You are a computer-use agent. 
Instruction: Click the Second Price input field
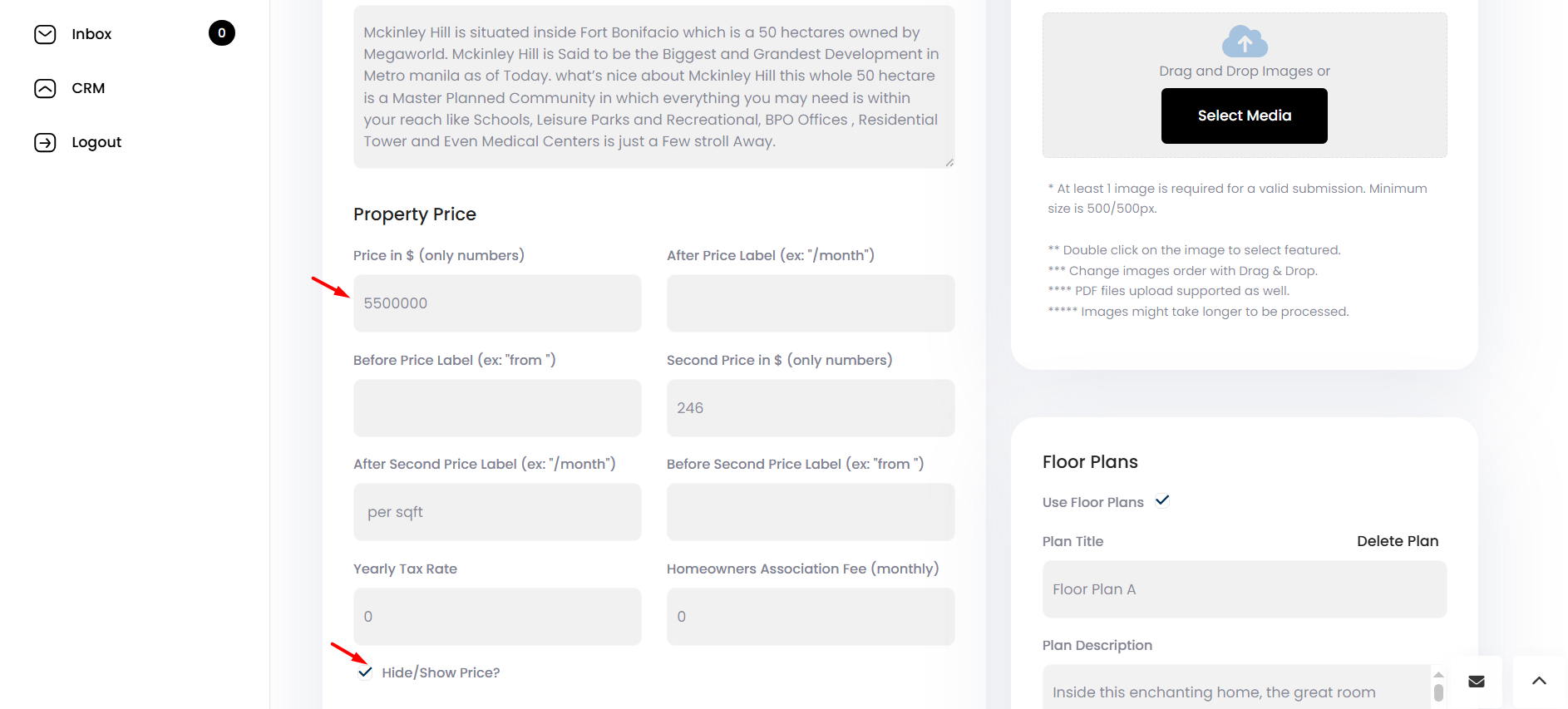(x=811, y=408)
